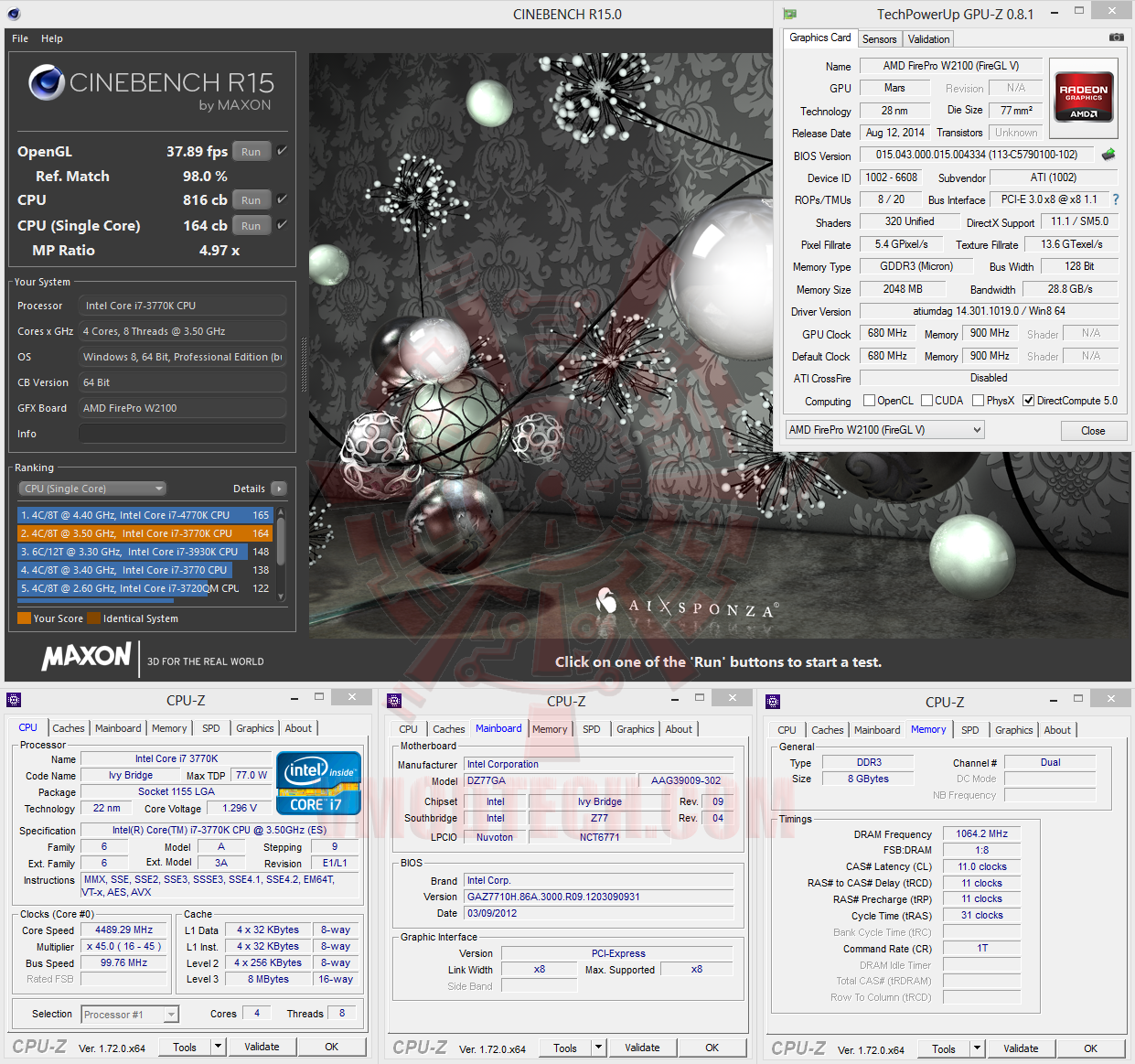Open the File menu in Cinebench
The width and height of the screenshot is (1135, 1064).
coord(19,38)
